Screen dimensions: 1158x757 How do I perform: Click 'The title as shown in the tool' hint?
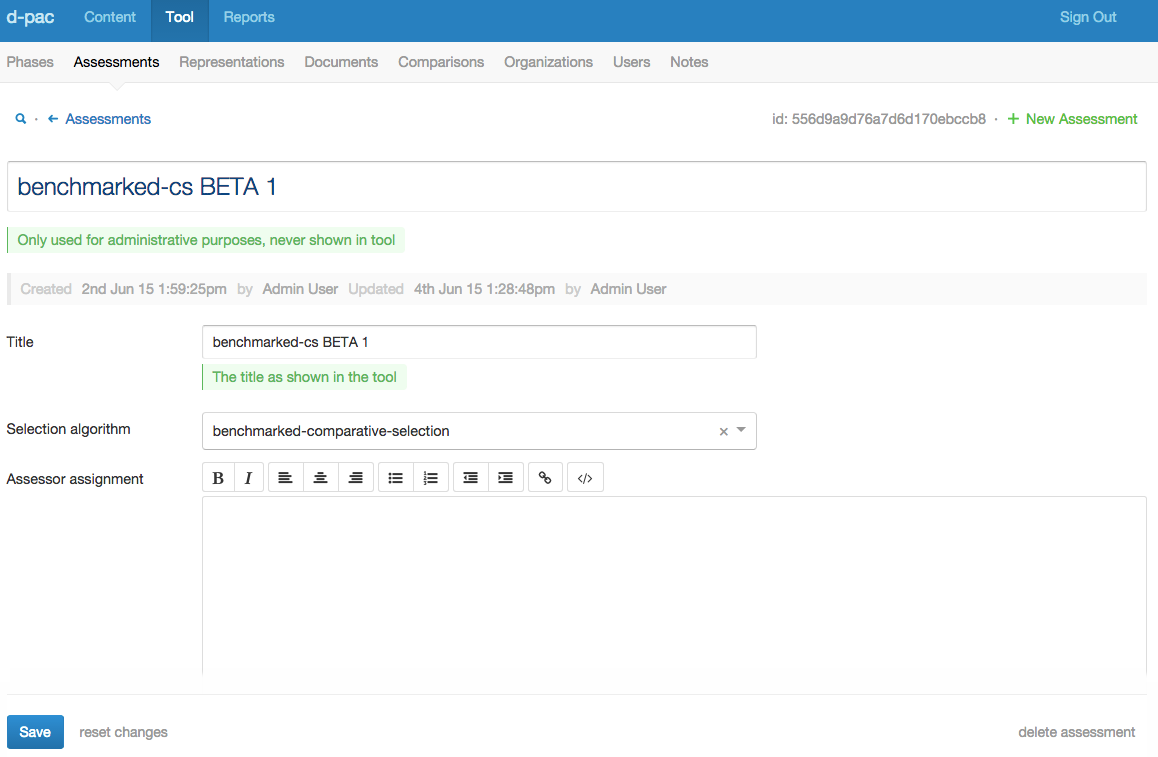(x=304, y=377)
